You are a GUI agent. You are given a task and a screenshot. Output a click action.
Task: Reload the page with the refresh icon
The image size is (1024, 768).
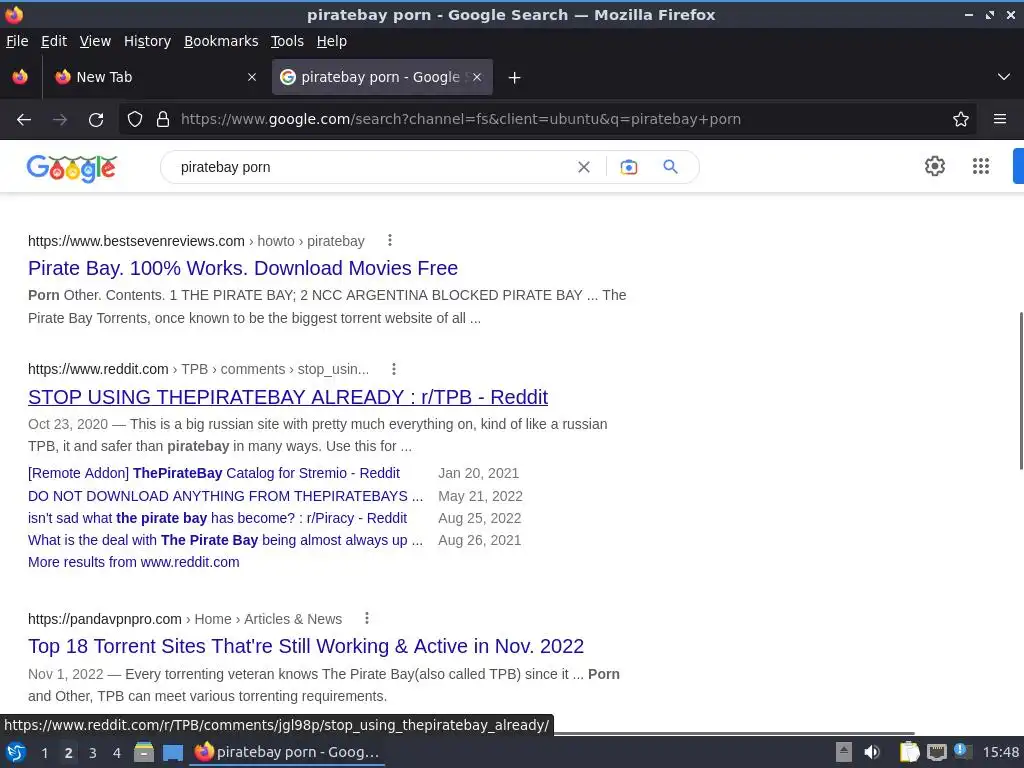click(96, 120)
